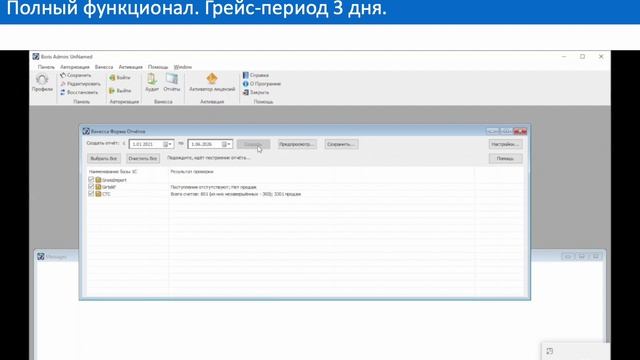Click the greyed-out create report button
Image resolution: width=640 pixels, height=360 pixels.
253,144
